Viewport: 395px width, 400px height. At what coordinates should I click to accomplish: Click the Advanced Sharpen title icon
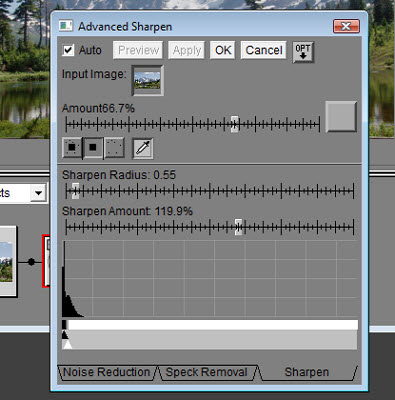pos(66,26)
